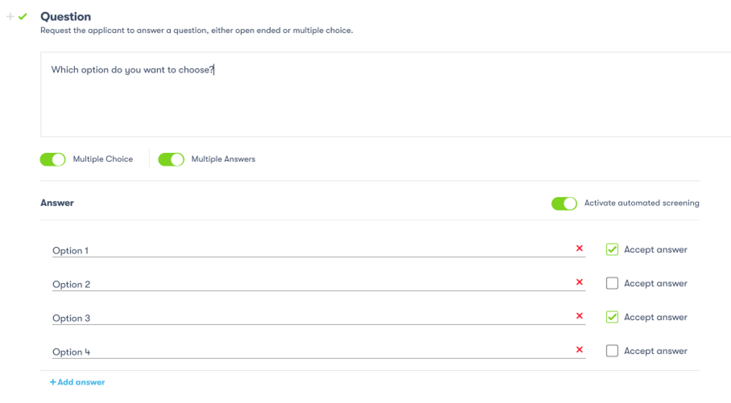Uncheck Accept answer for Option 1
The image size is (731, 403).
[612, 249]
